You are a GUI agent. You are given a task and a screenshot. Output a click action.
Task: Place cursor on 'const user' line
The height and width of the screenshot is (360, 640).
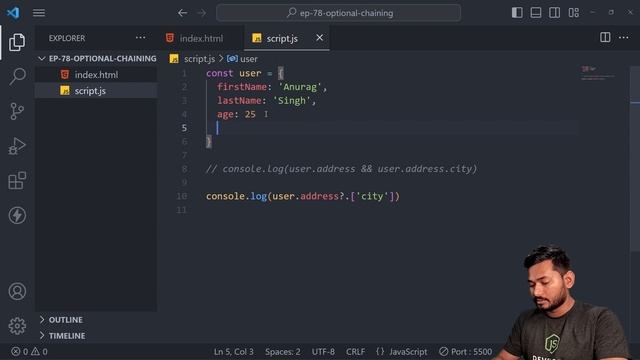pyautogui.click(x=245, y=73)
